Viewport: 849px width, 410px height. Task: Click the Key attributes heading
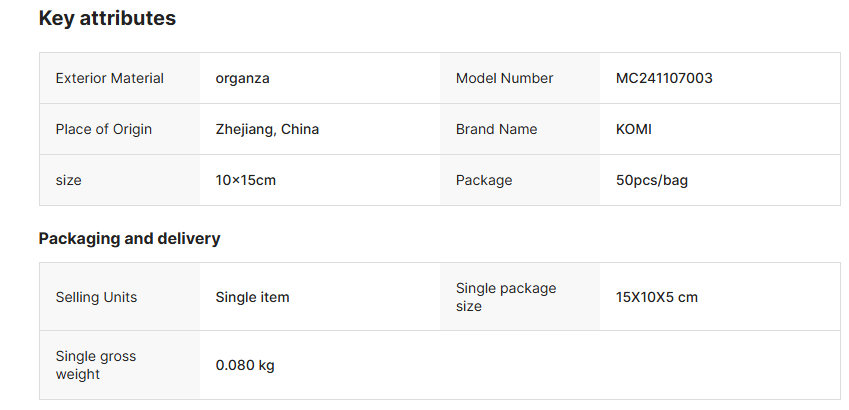[107, 18]
